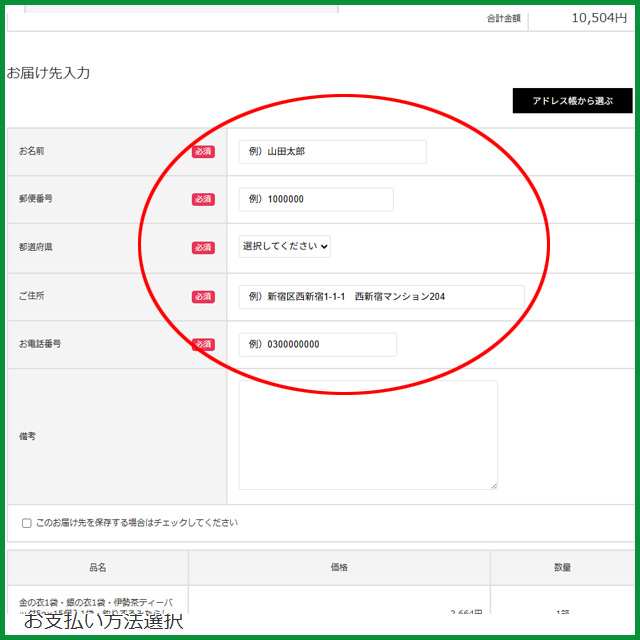Click the 必須 badge beside 郵便番号
640x640 pixels.
point(203,199)
